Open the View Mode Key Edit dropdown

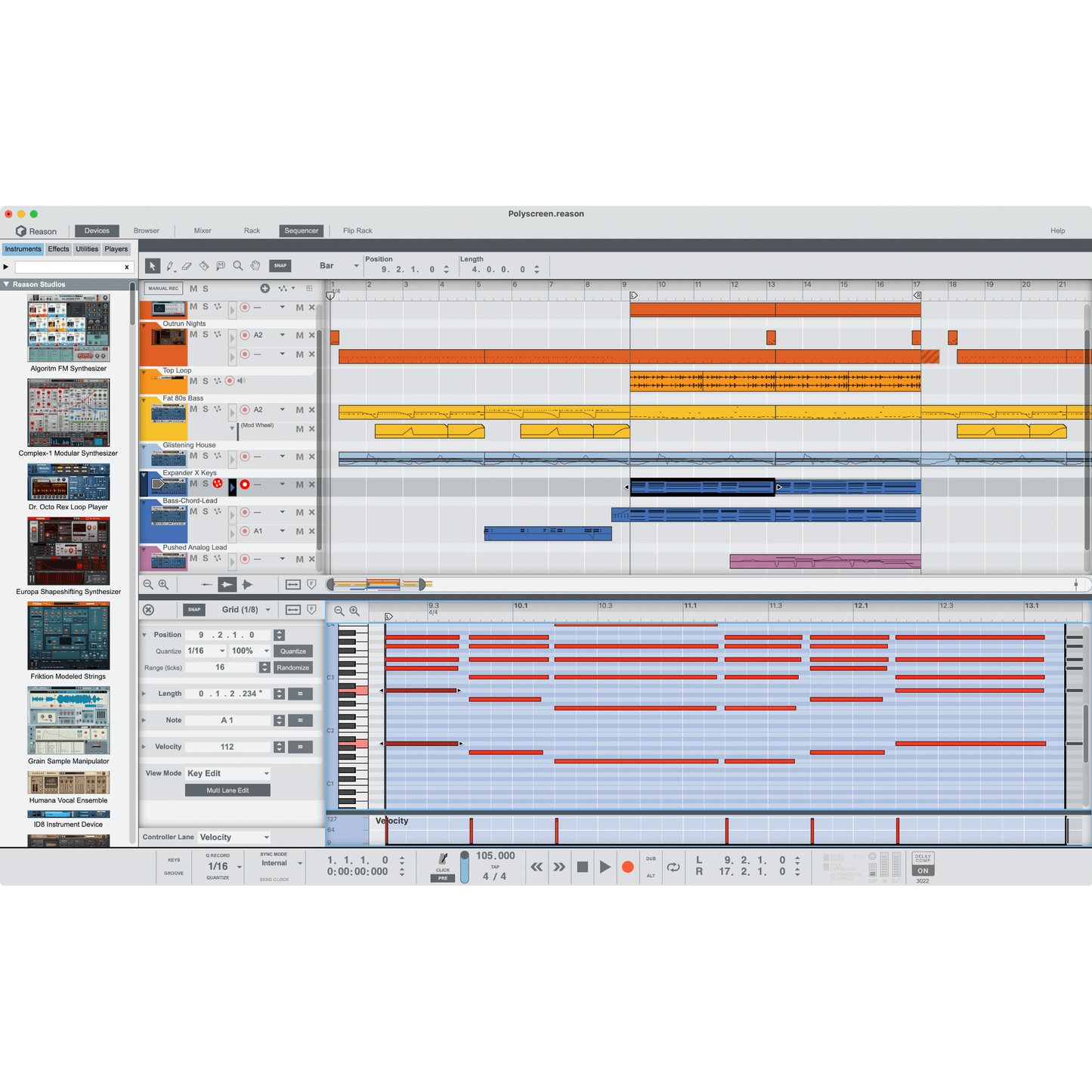click(227, 772)
